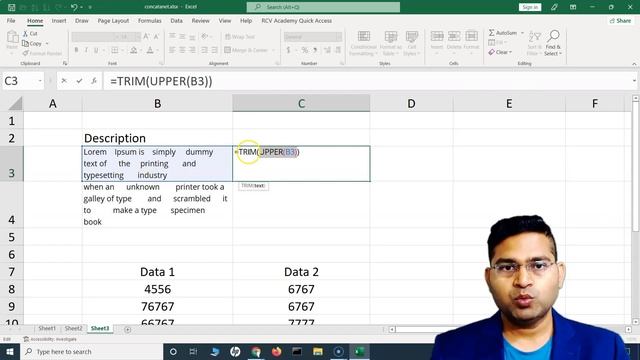Click the AutoSum sigma button
Screen dimensions: 640x360
point(503,33)
